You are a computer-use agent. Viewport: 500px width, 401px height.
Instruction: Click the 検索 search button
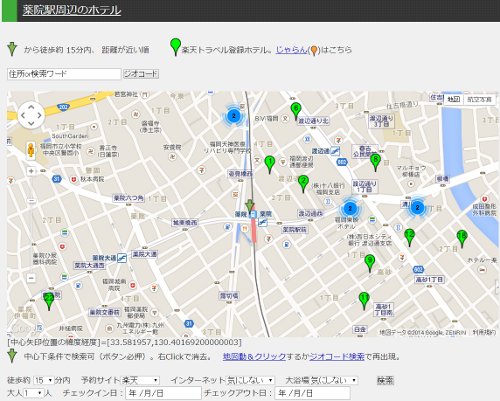pos(385,380)
